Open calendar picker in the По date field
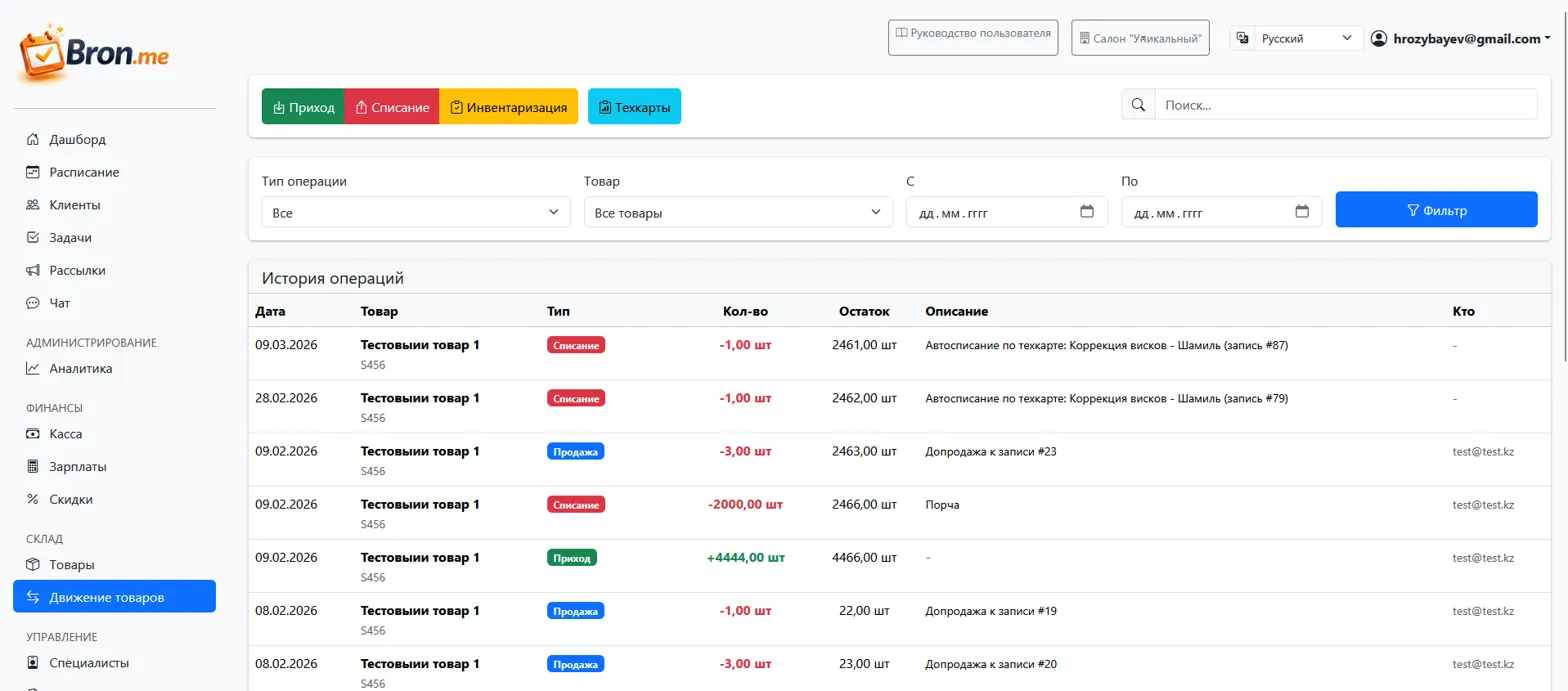 point(1302,212)
